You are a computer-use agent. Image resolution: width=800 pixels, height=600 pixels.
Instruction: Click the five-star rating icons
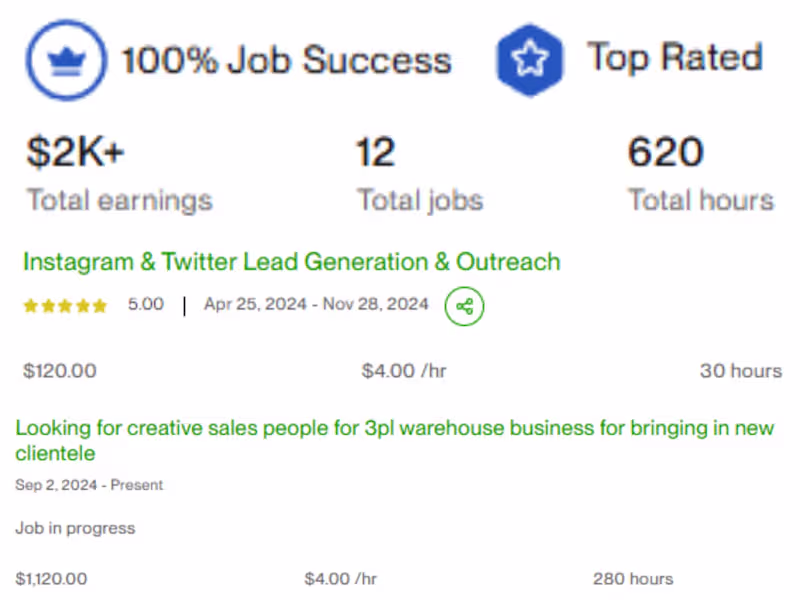tap(65, 306)
